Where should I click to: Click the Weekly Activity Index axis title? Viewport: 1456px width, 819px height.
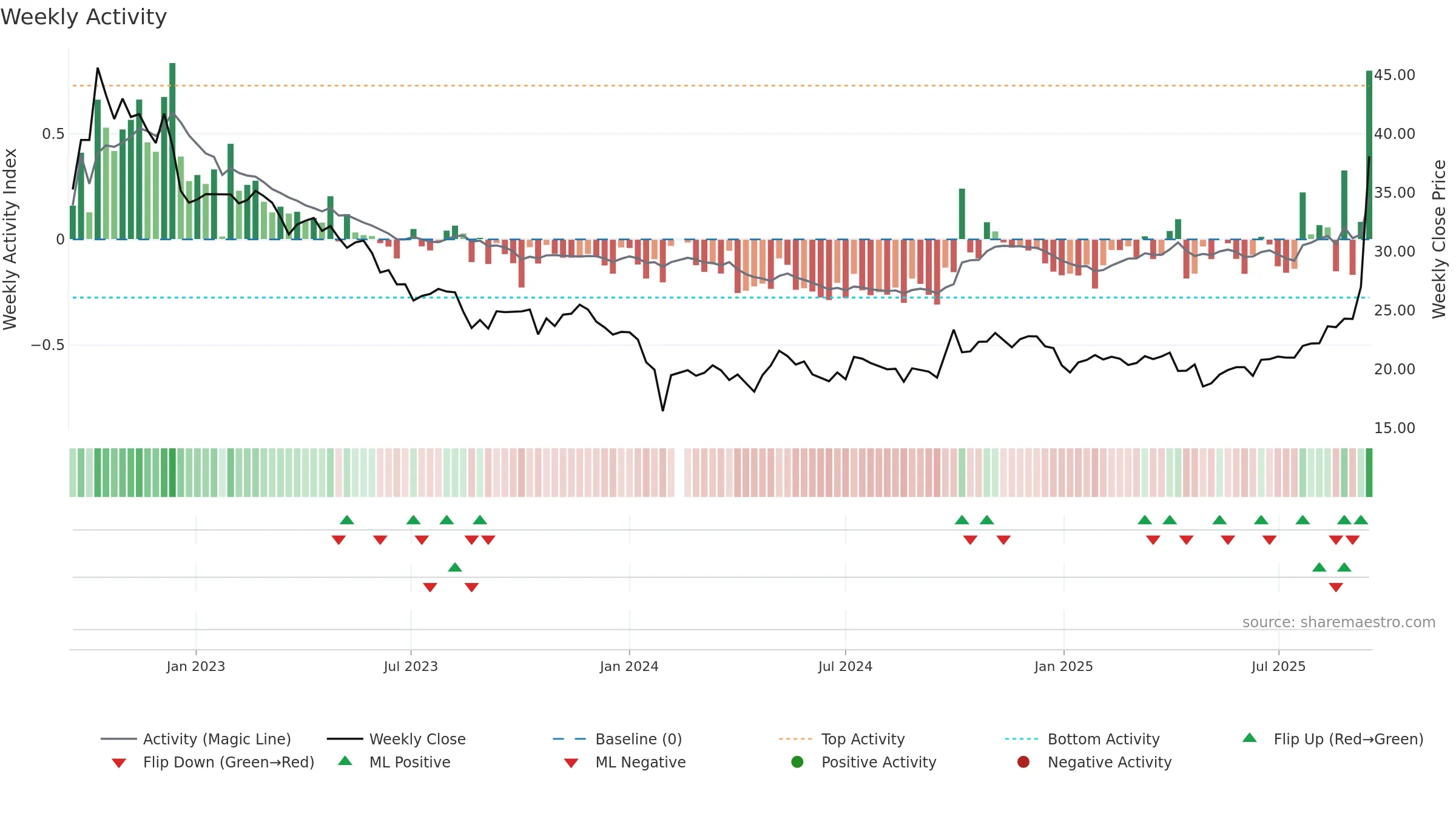(10, 239)
